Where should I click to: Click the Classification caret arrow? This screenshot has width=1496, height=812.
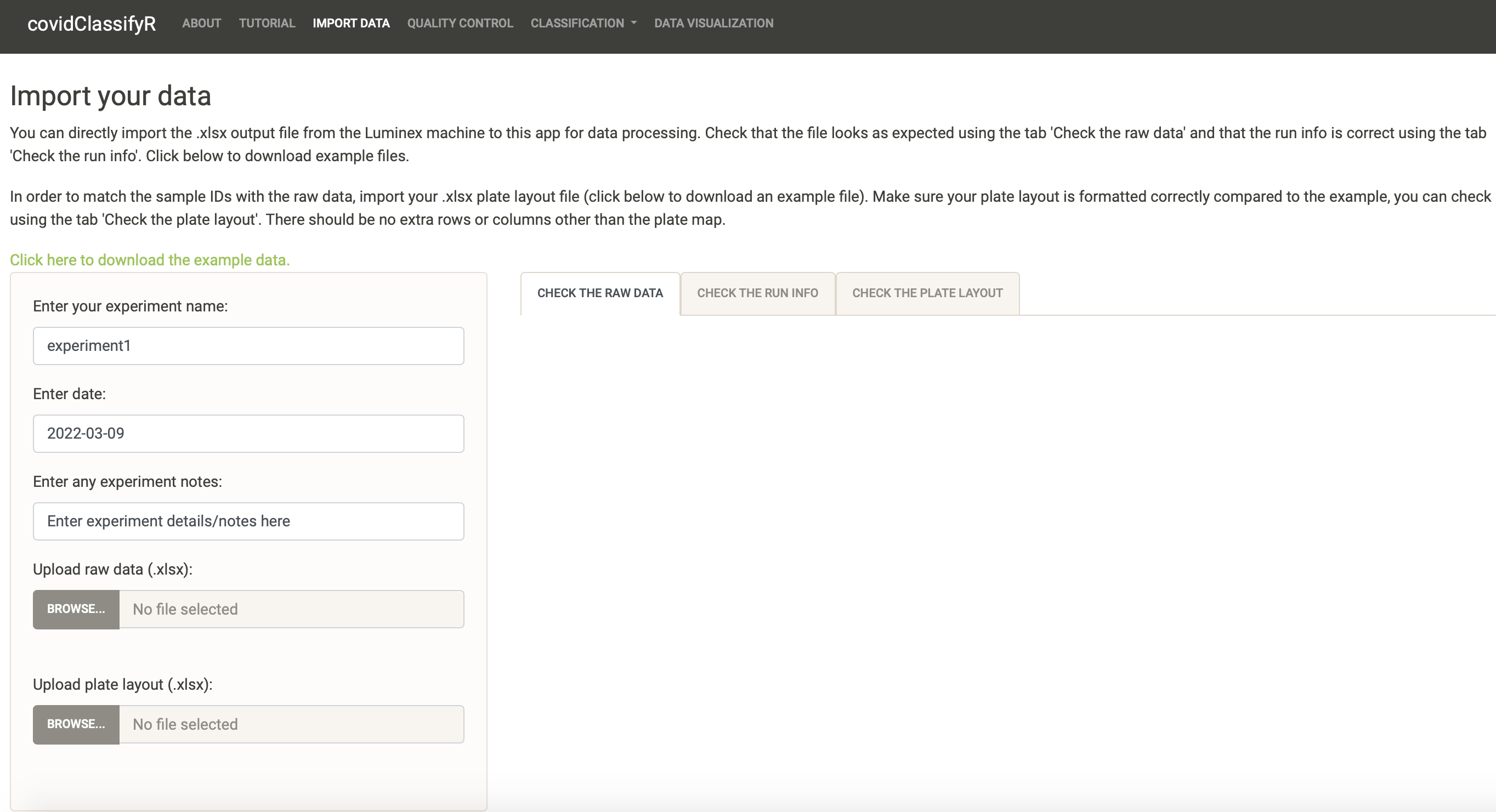pyautogui.click(x=633, y=23)
